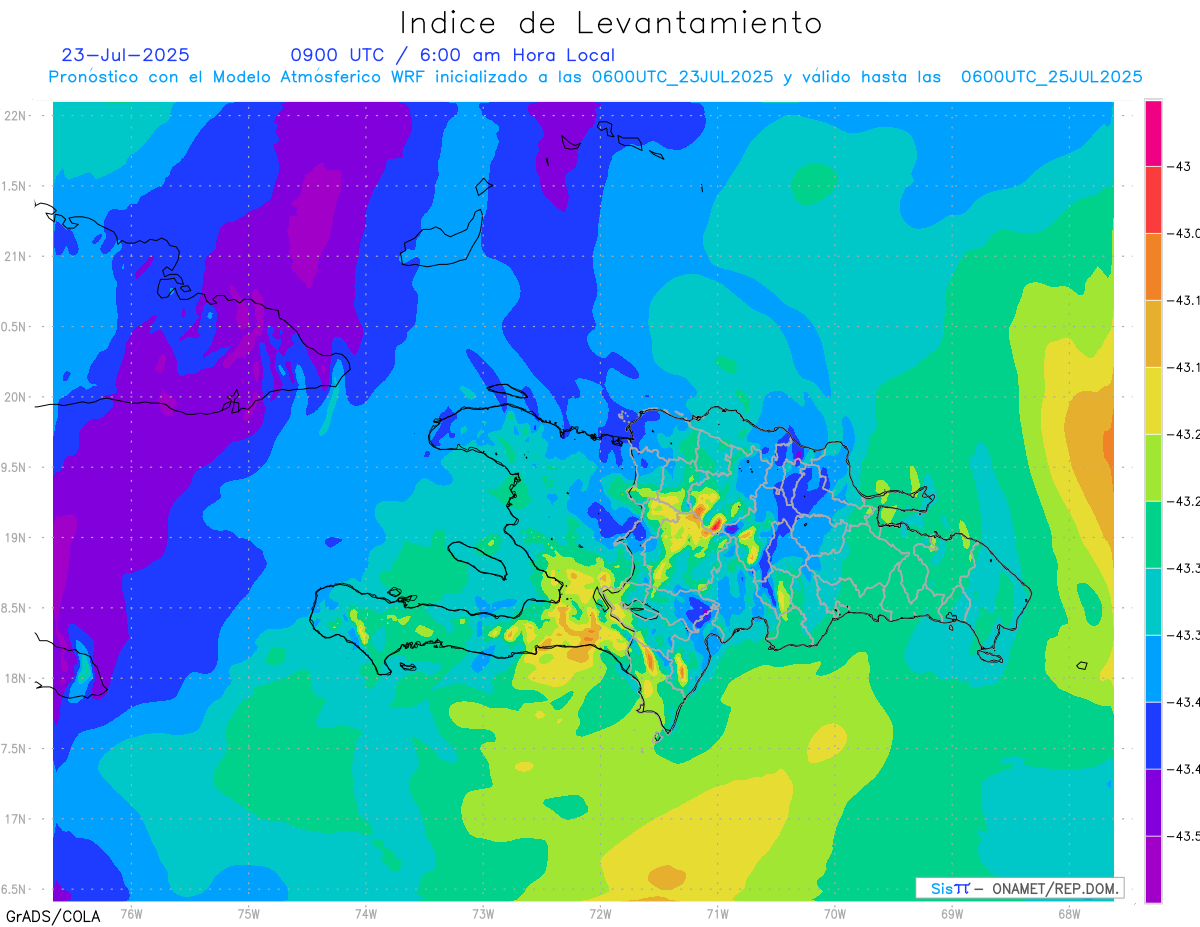The width and height of the screenshot is (1200, 927).
Task: Click the orange legend color swatch
Action: 1153,266
